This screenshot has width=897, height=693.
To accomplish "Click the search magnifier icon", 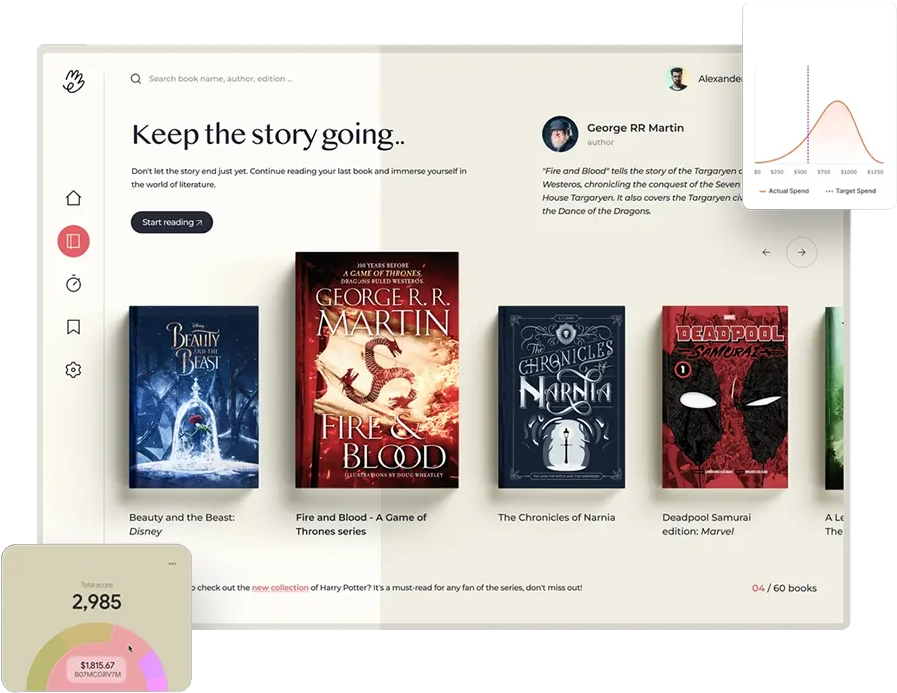I will 136,79.
